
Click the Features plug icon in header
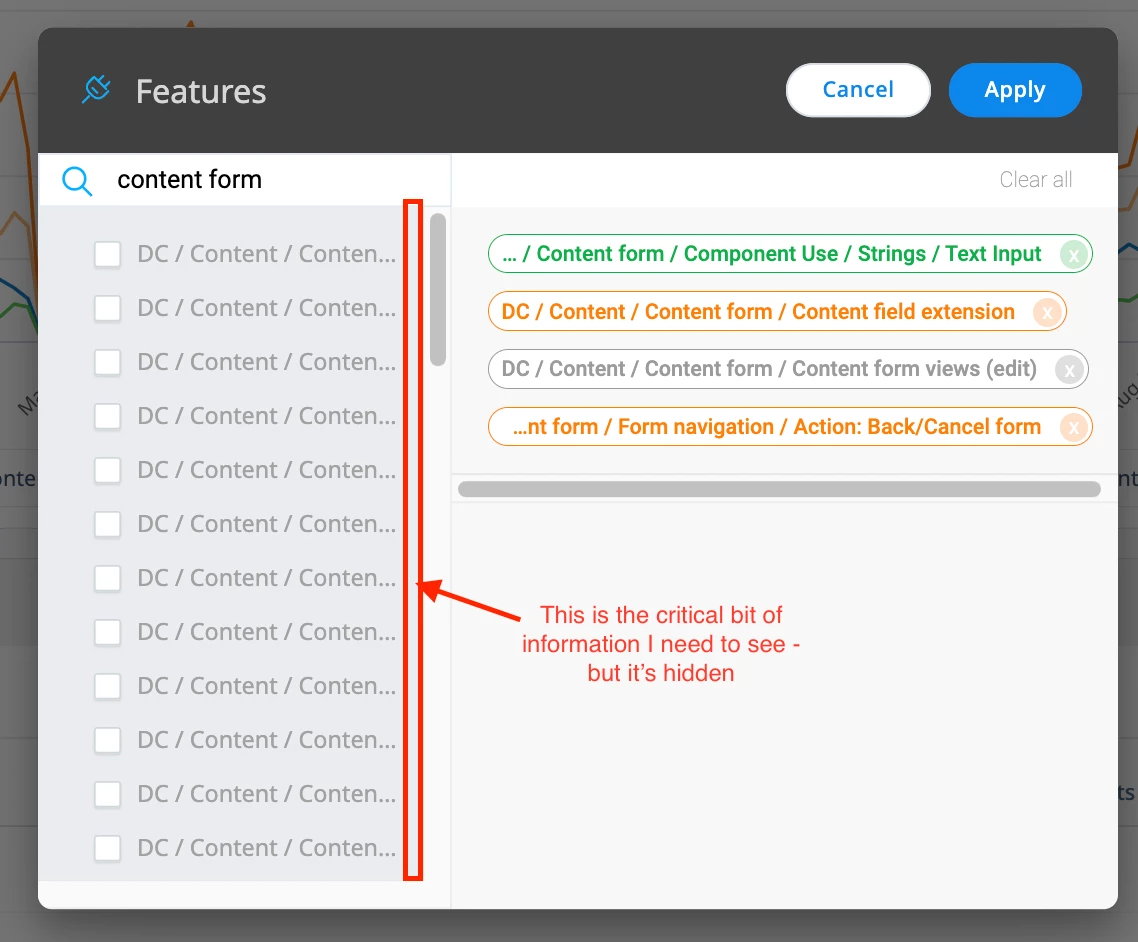click(97, 90)
